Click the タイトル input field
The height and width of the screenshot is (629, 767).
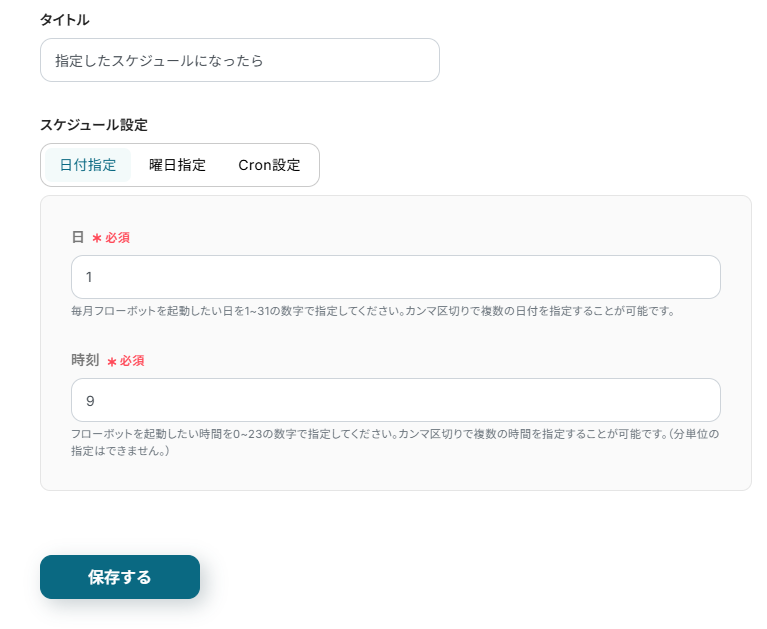click(x=240, y=60)
